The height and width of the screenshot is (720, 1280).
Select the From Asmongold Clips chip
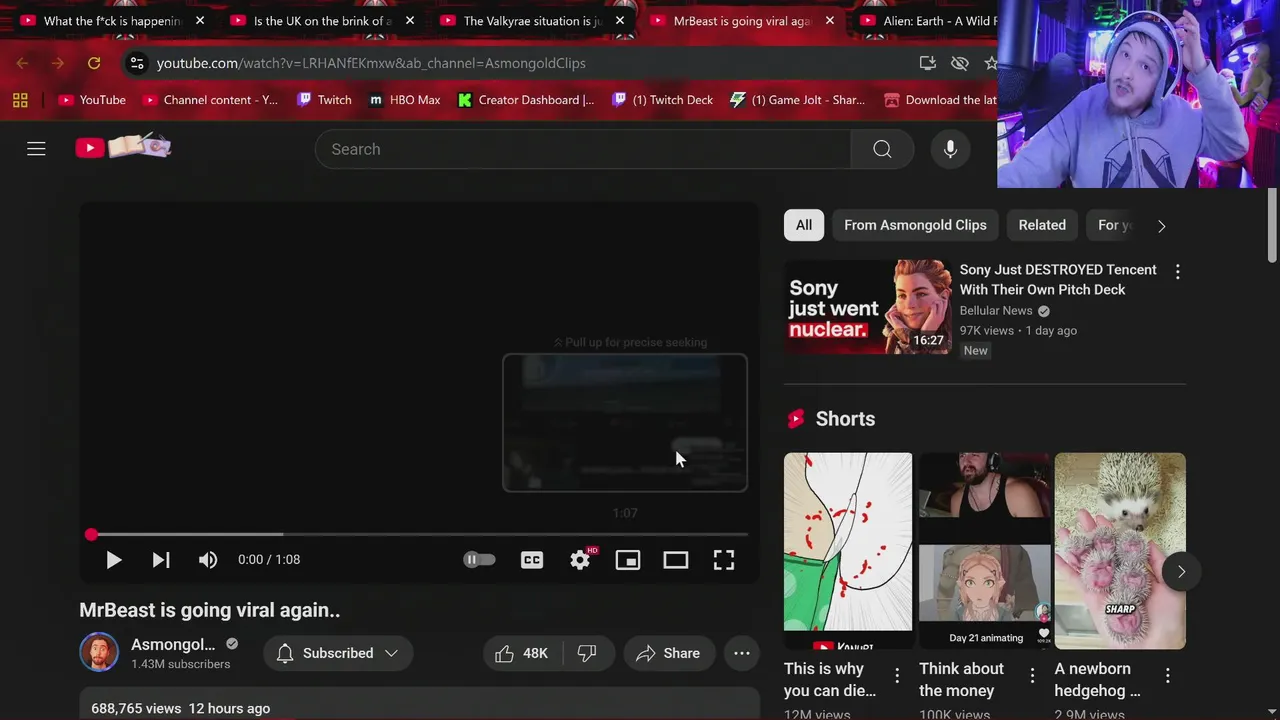pyautogui.click(x=915, y=225)
